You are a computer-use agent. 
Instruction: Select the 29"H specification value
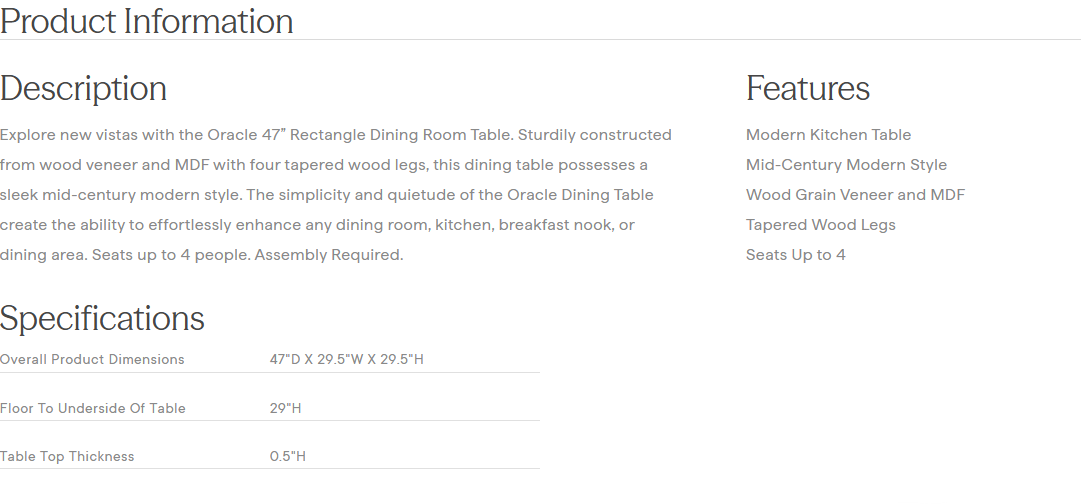click(x=286, y=408)
